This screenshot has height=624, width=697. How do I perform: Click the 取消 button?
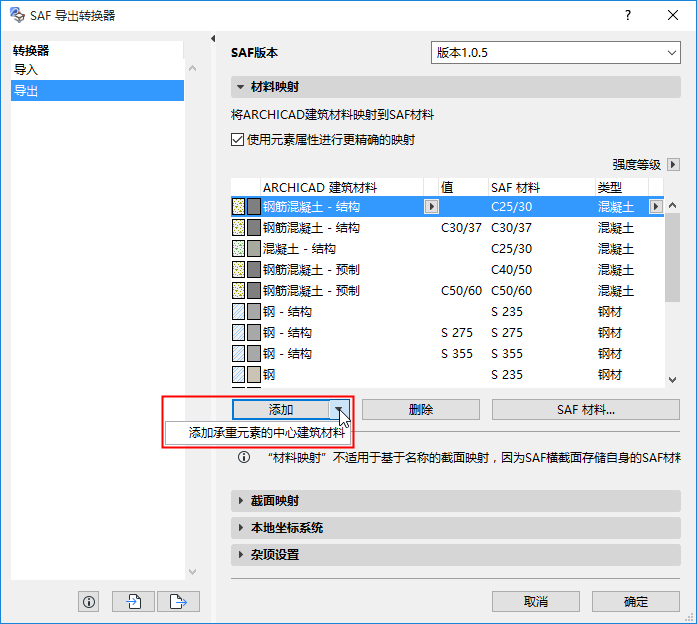pyautogui.click(x=536, y=602)
